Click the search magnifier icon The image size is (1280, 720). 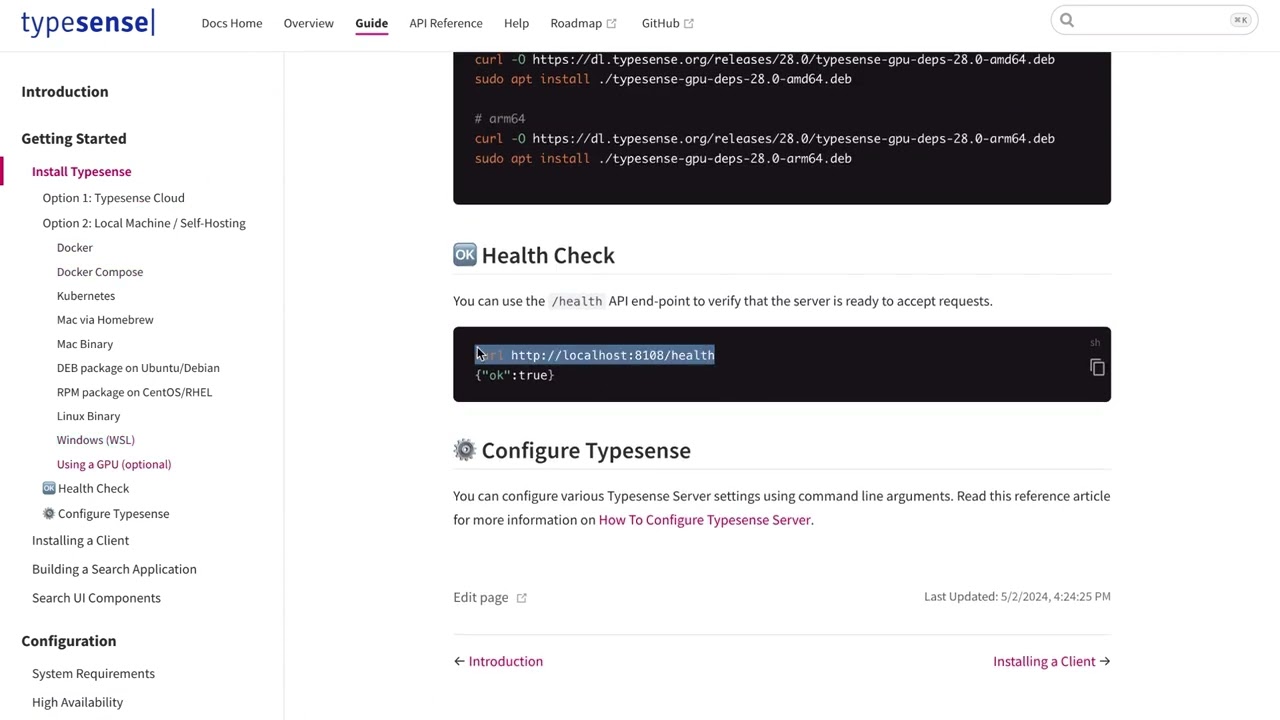1067,20
